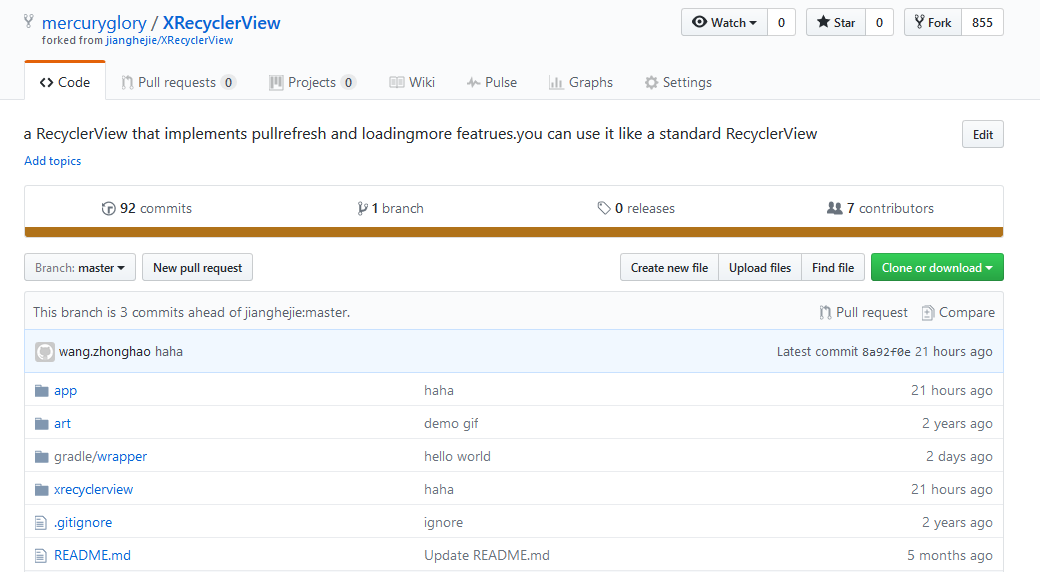Open the README.md file

pos(92,555)
